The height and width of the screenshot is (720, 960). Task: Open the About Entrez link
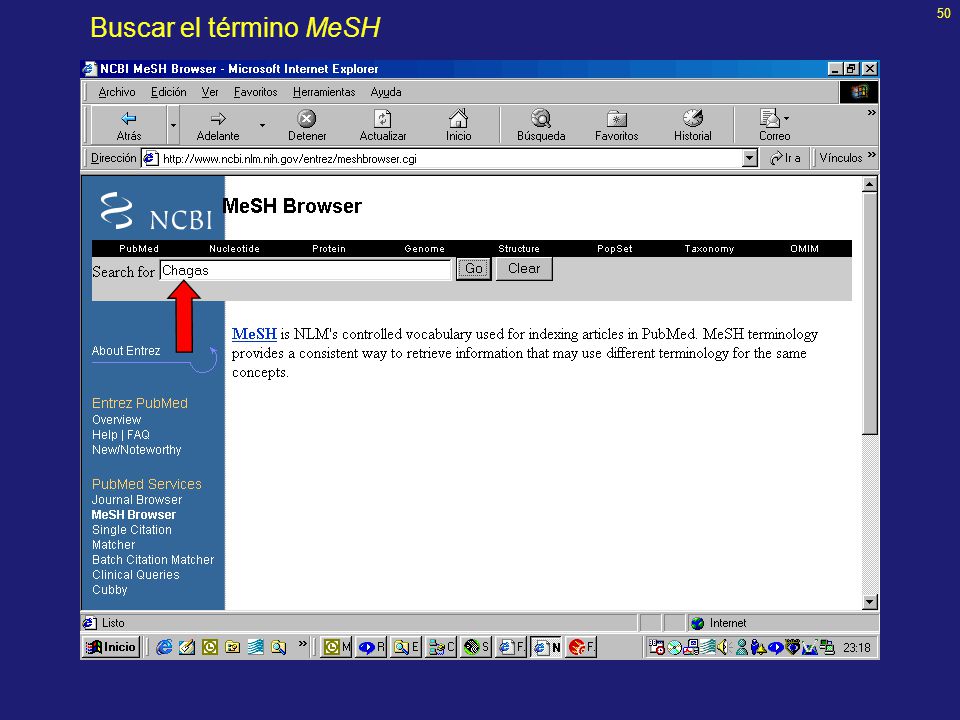point(126,351)
